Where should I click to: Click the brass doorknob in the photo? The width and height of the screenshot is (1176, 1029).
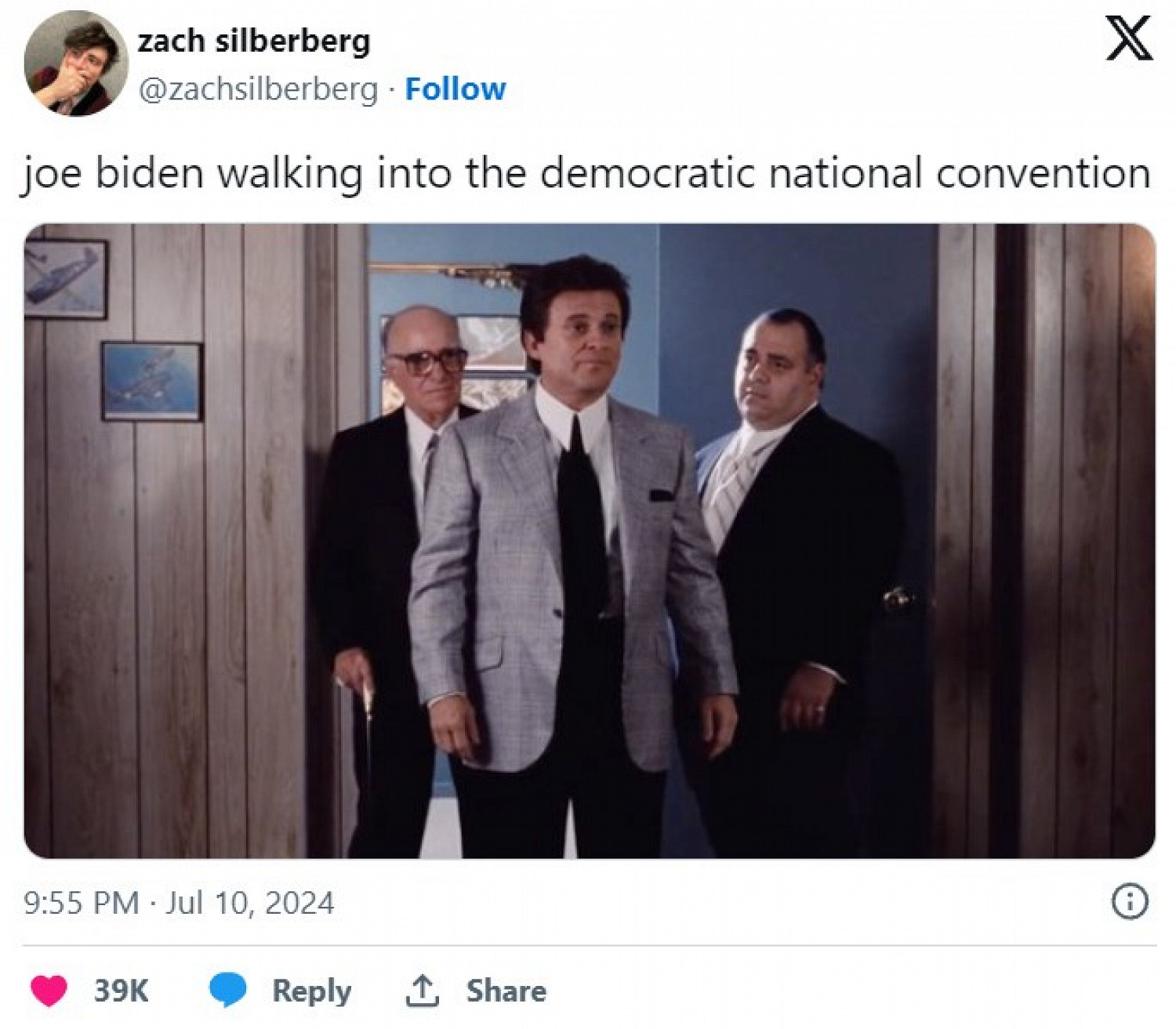[898, 600]
